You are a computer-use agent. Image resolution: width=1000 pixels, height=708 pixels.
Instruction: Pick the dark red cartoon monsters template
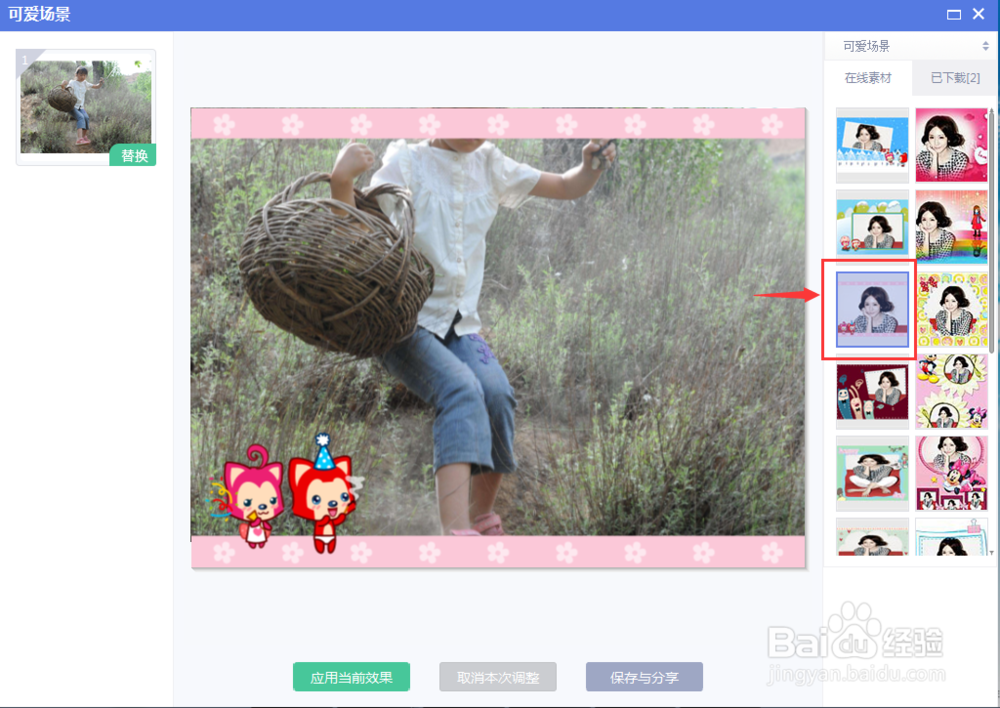872,392
